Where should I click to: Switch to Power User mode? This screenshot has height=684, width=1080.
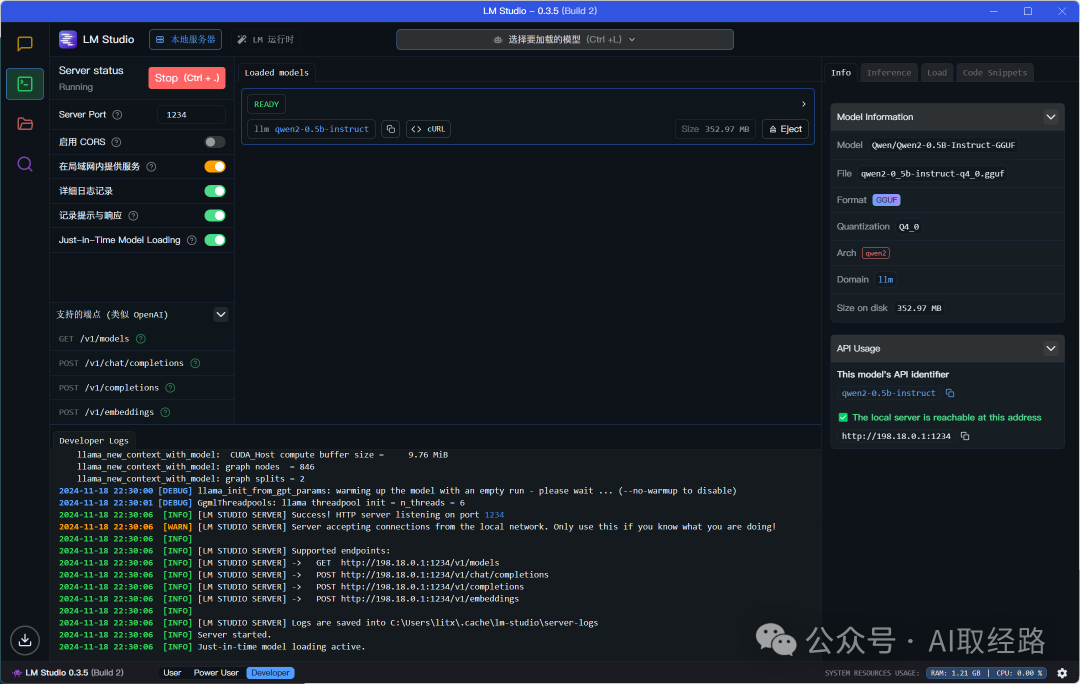point(216,673)
